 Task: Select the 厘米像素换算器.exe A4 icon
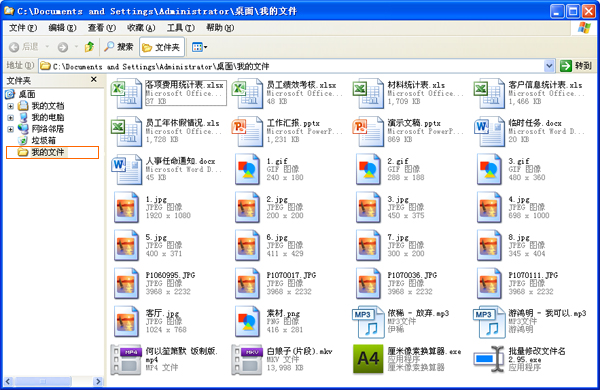(368, 359)
